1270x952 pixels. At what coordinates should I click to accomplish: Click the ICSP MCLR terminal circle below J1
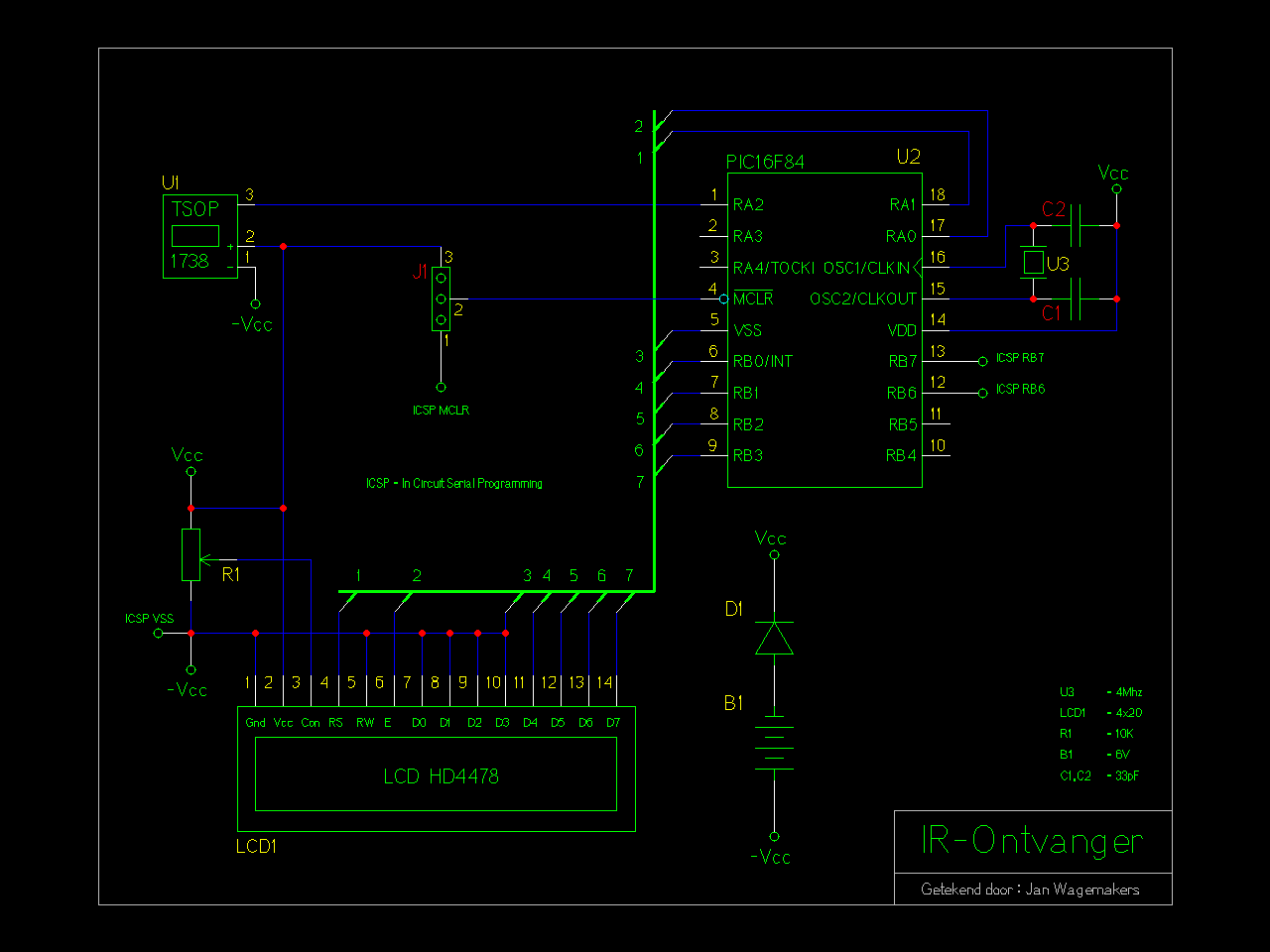(x=442, y=388)
